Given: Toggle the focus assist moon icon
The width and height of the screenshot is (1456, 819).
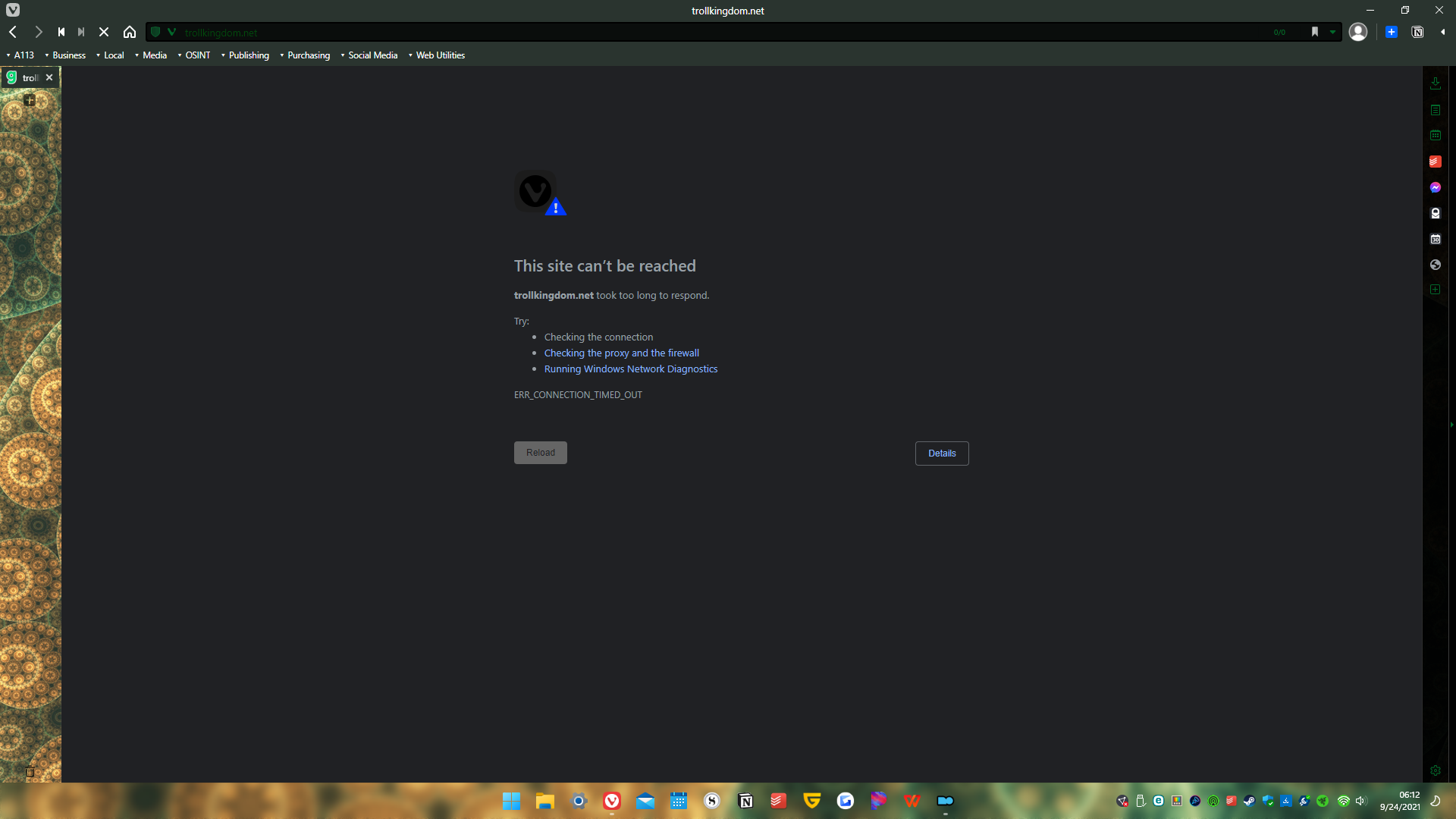Looking at the screenshot, I should coord(1436,801).
